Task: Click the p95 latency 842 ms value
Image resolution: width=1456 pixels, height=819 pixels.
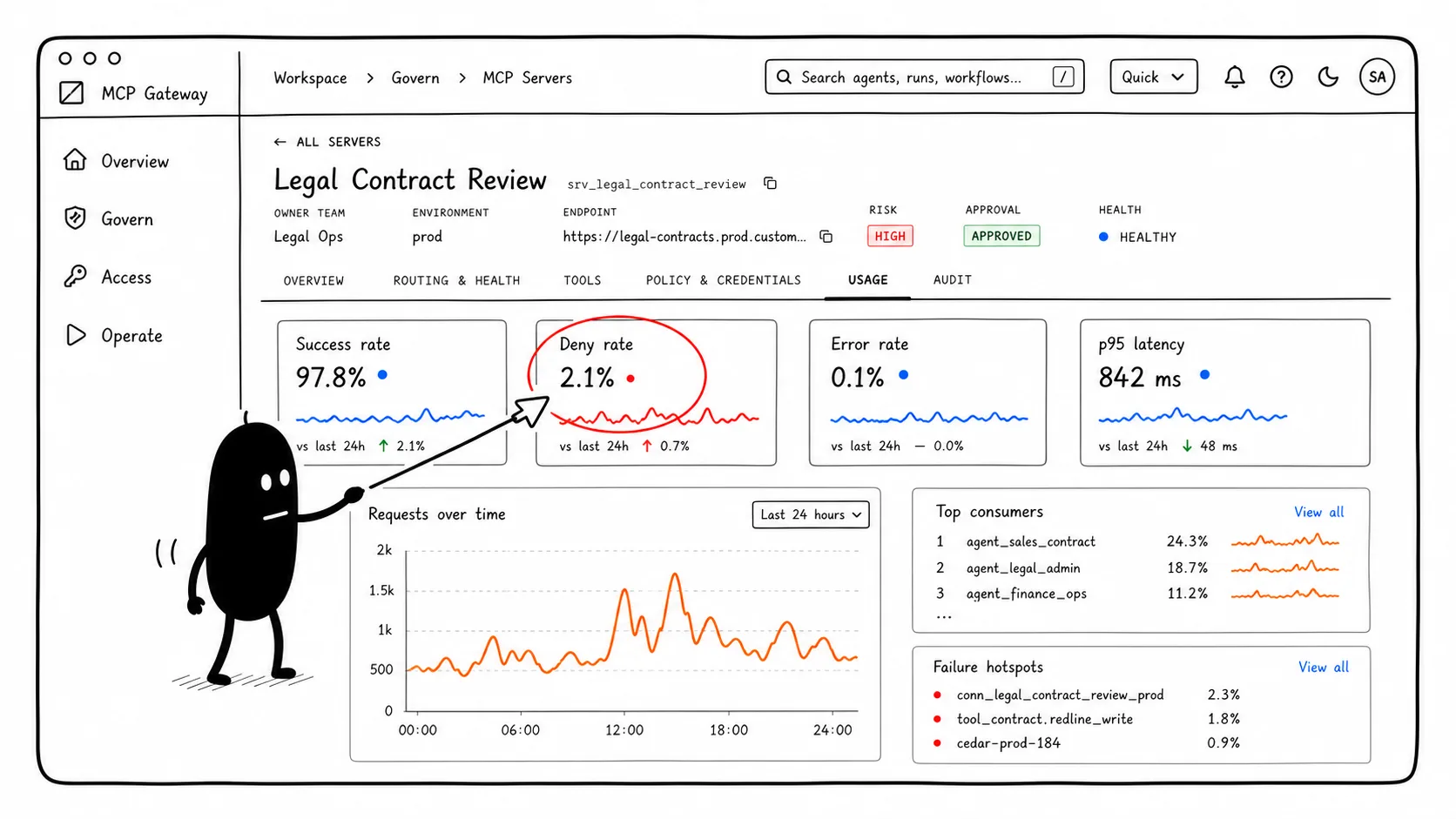Action: point(1140,378)
